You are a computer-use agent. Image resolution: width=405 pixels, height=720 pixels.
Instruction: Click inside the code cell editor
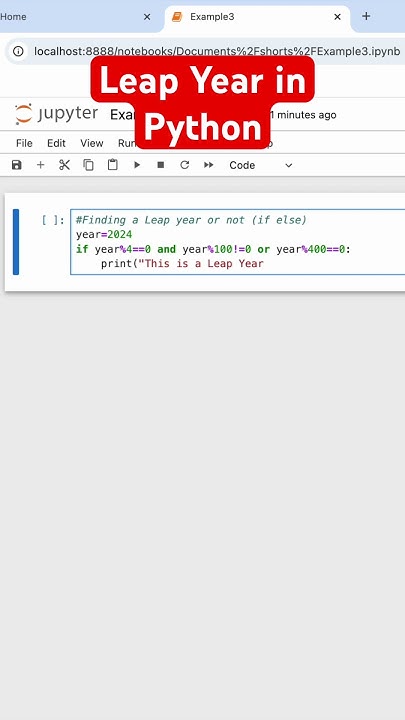238,242
